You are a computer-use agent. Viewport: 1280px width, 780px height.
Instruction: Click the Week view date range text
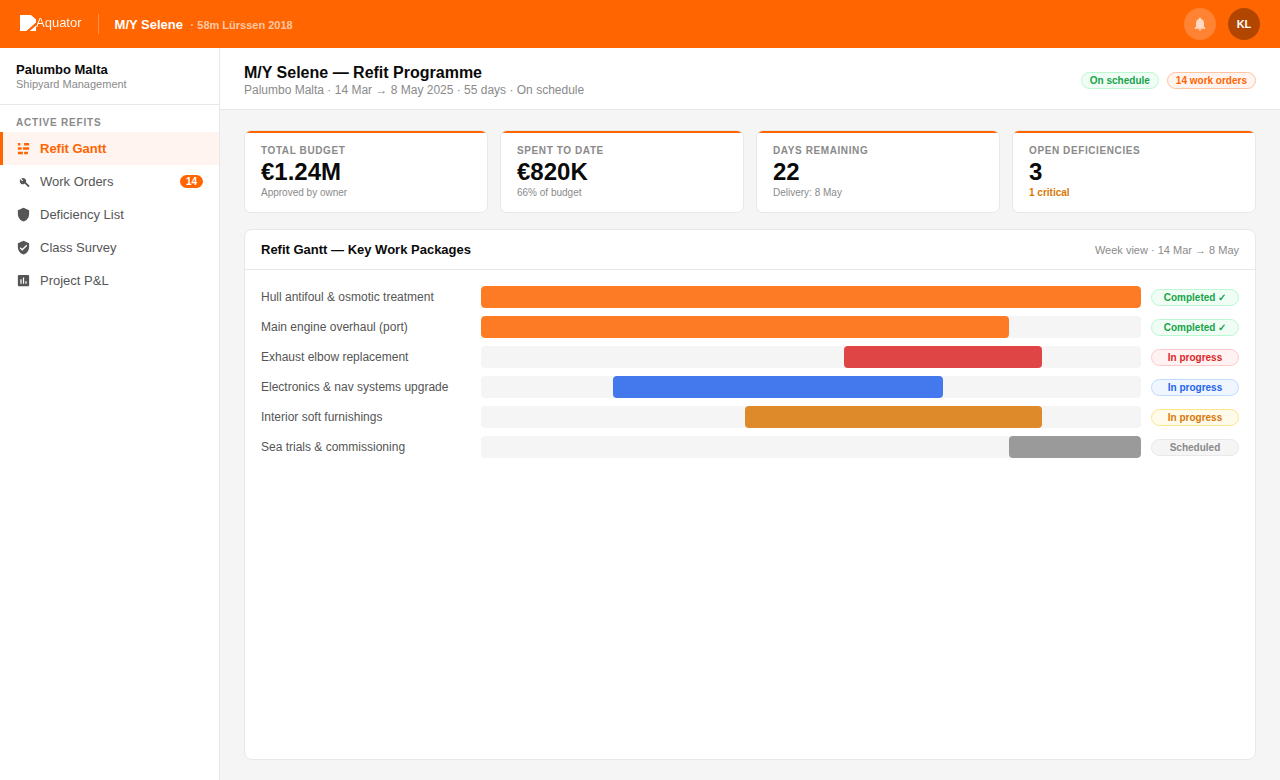(x=1167, y=250)
